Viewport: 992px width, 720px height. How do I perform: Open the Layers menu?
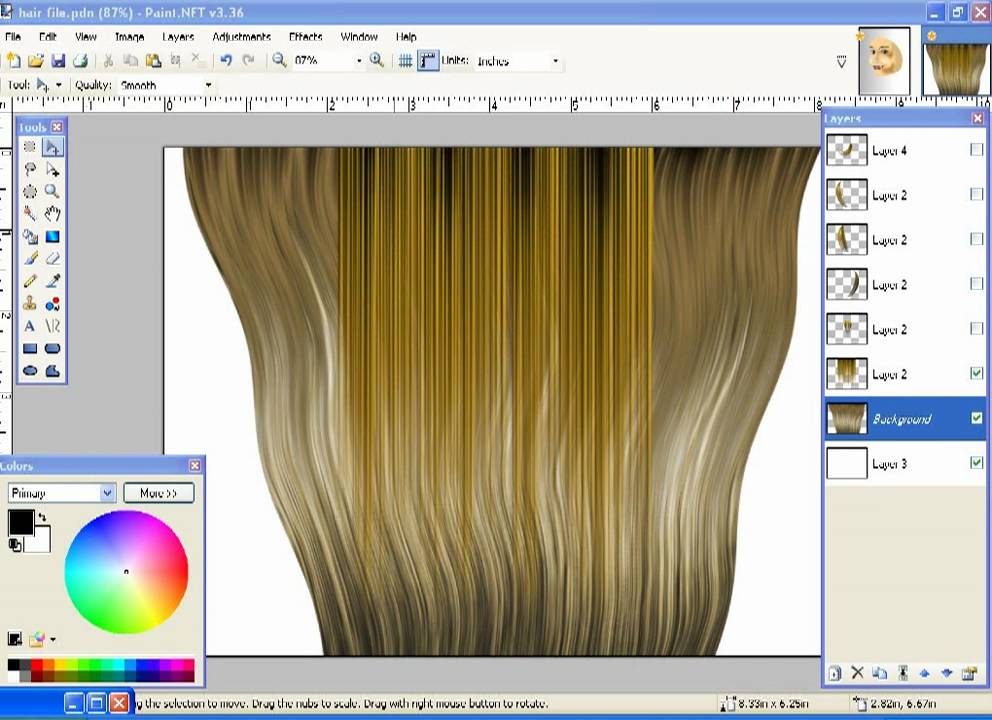[x=178, y=37]
